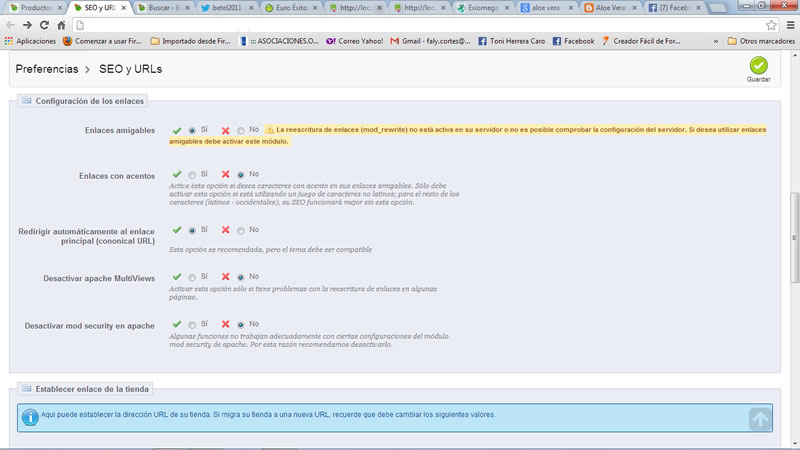
Task: Go to the browser home page
Action: click(x=61, y=25)
